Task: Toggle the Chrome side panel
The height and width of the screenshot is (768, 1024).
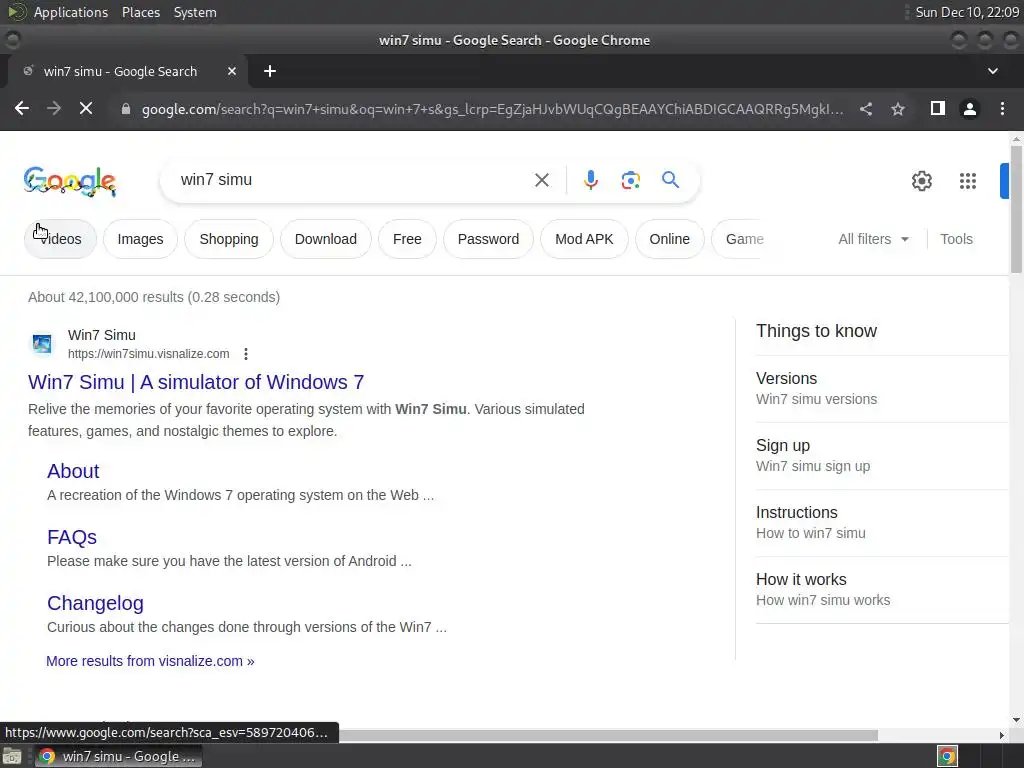Action: pos(938,108)
